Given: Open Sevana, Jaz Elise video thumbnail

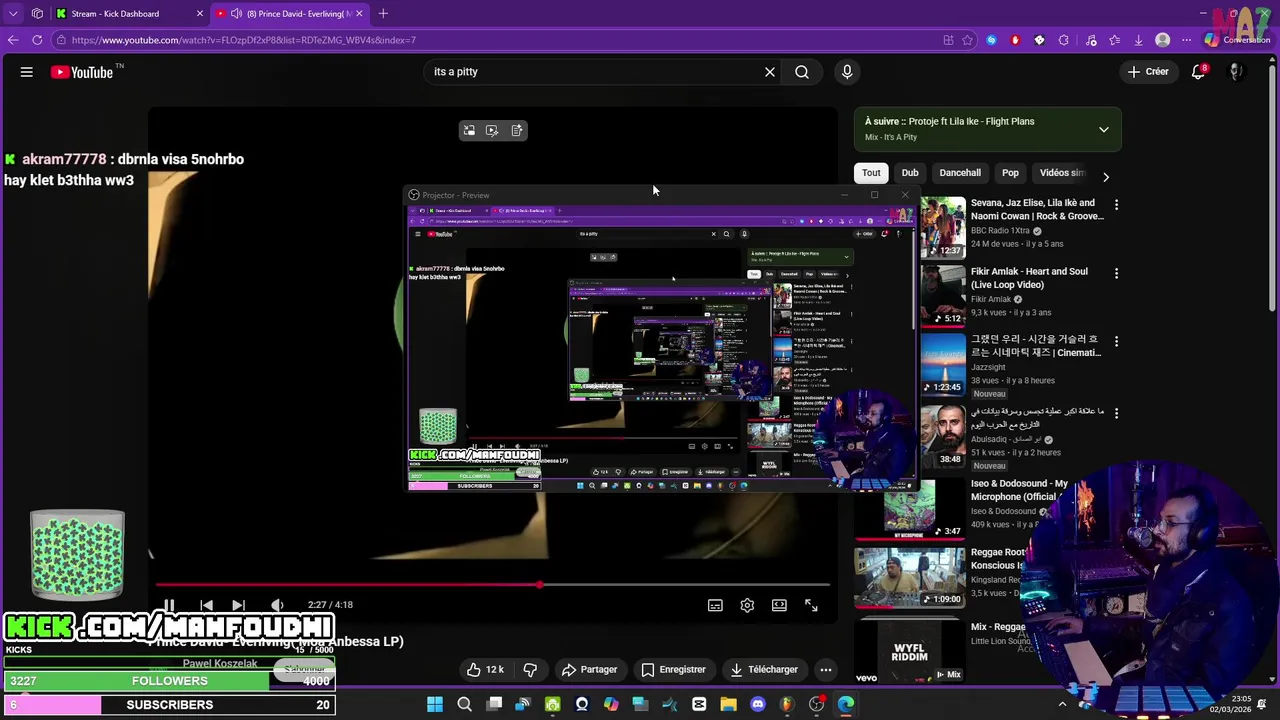Looking at the screenshot, I should [x=943, y=227].
